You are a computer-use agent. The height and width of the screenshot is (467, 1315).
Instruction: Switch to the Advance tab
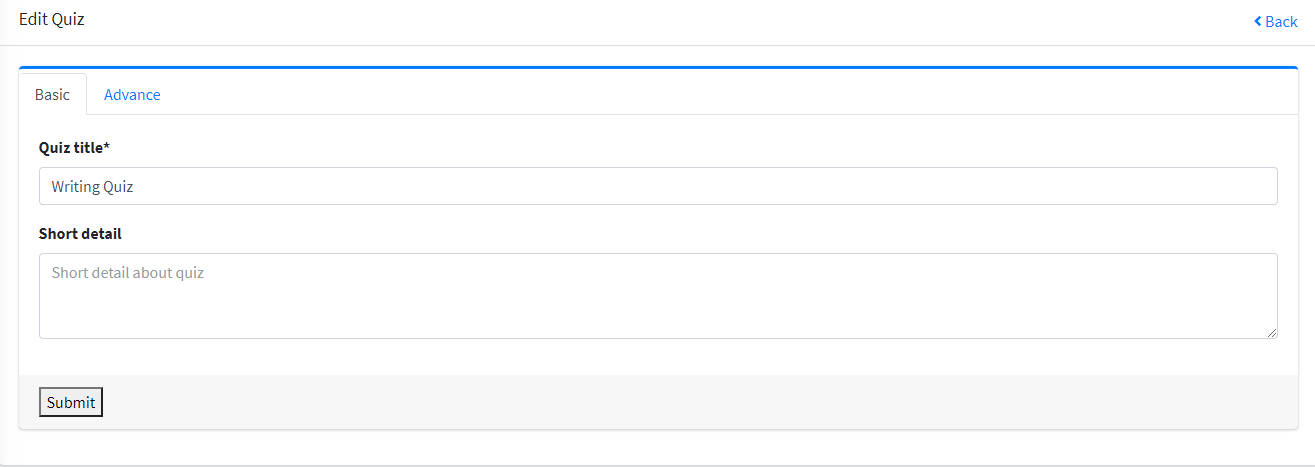pyautogui.click(x=132, y=95)
